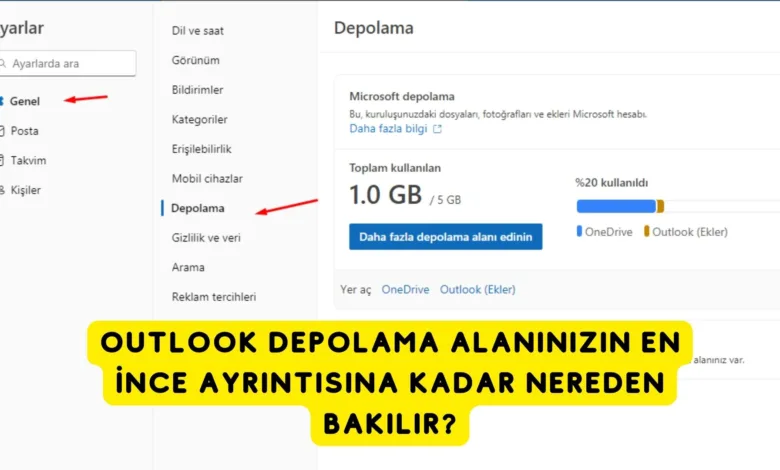780x470 pixels.
Task: Click the blue OneDrive legend marker
Action: (x=579, y=231)
